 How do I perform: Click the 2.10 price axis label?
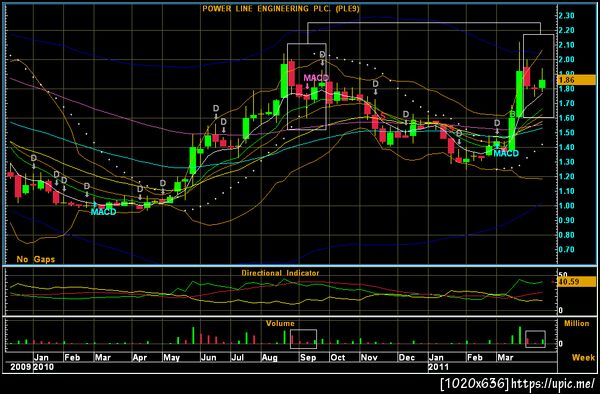(x=566, y=45)
